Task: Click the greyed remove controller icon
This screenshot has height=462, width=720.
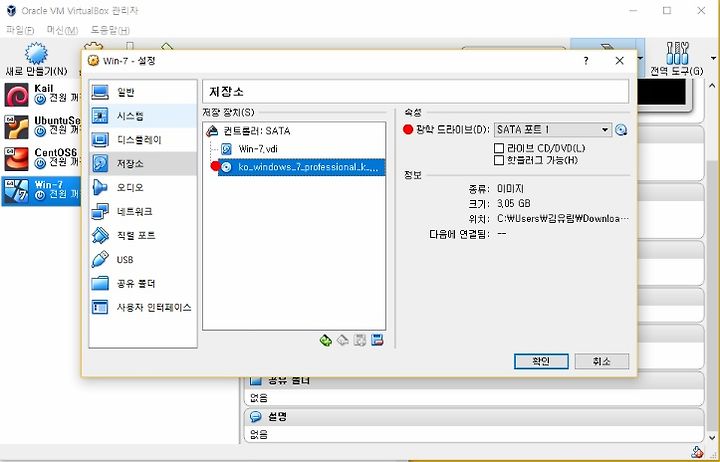Action: click(343, 341)
